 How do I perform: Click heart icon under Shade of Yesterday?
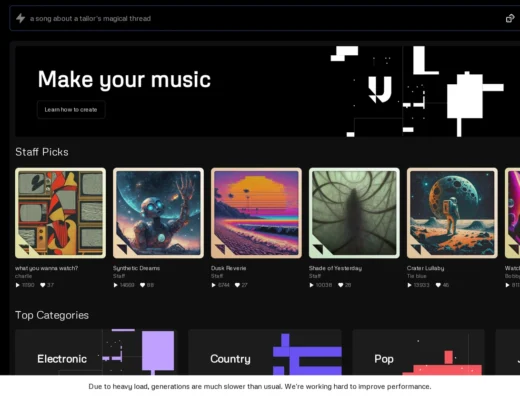coord(341,285)
